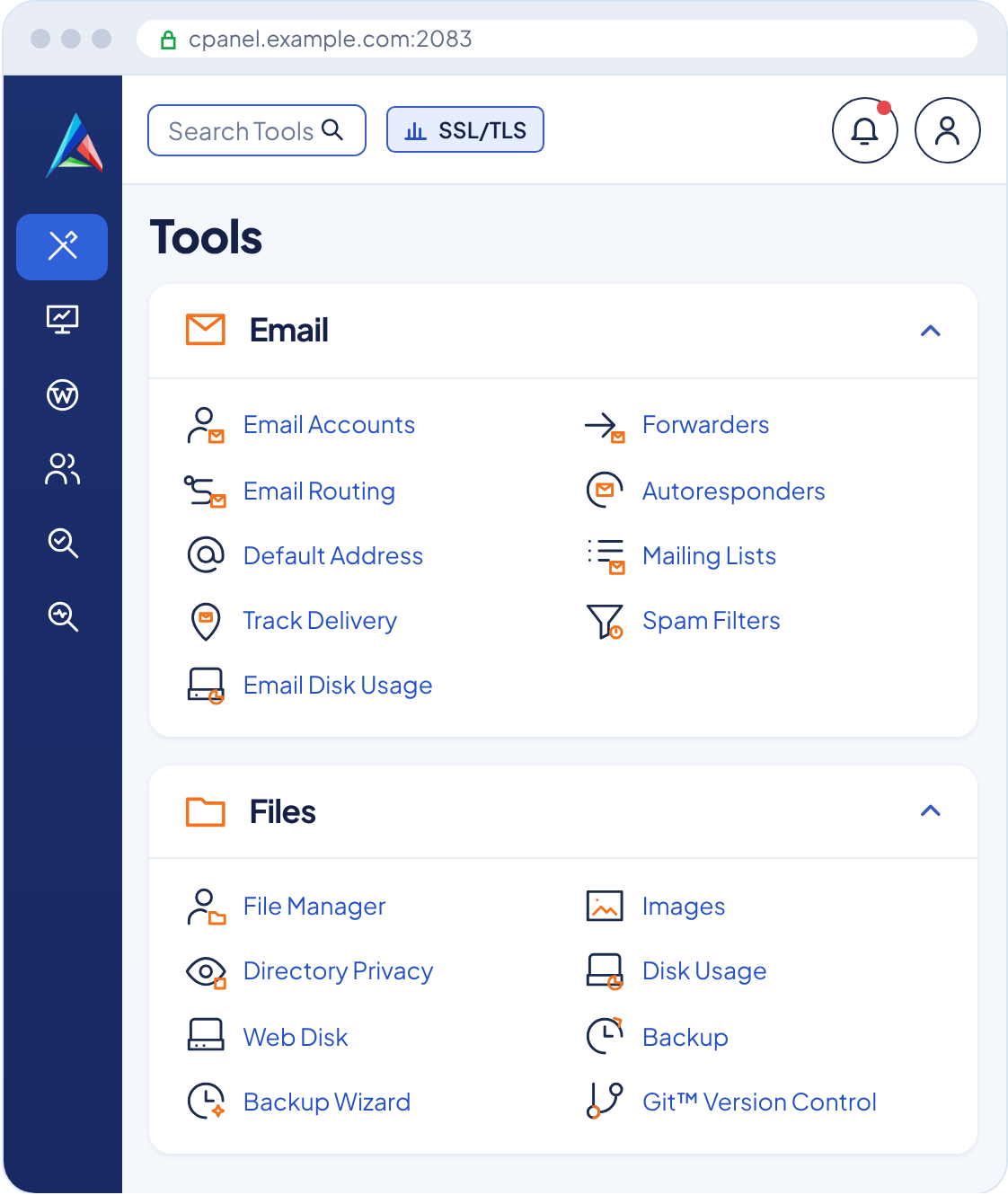Click the Tools page title
Image resolution: width=1008 pixels, height=1195 pixels.
[x=207, y=237]
